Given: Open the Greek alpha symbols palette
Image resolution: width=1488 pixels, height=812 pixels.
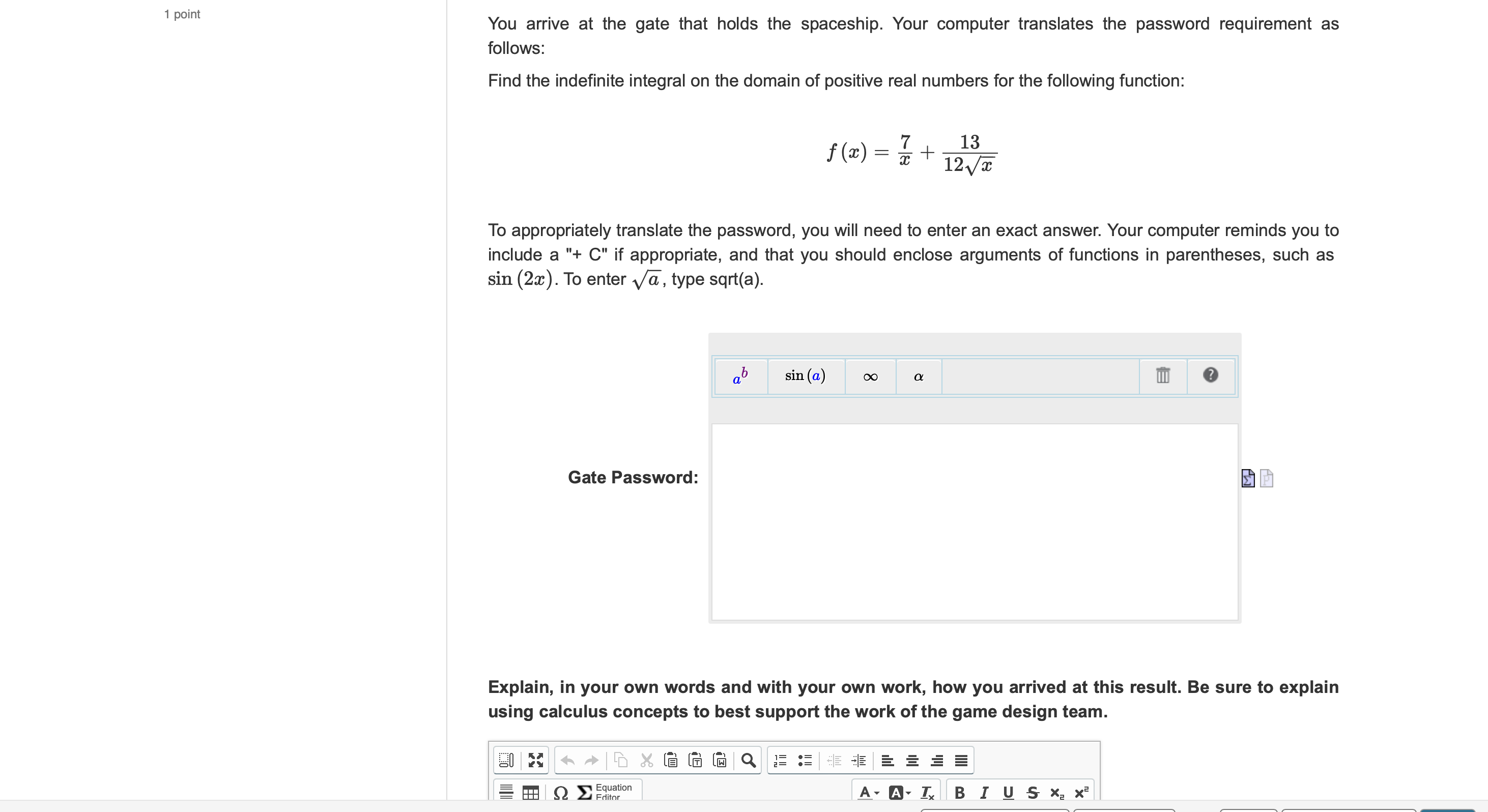Looking at the screenshot, I should (x=919, y=376).
